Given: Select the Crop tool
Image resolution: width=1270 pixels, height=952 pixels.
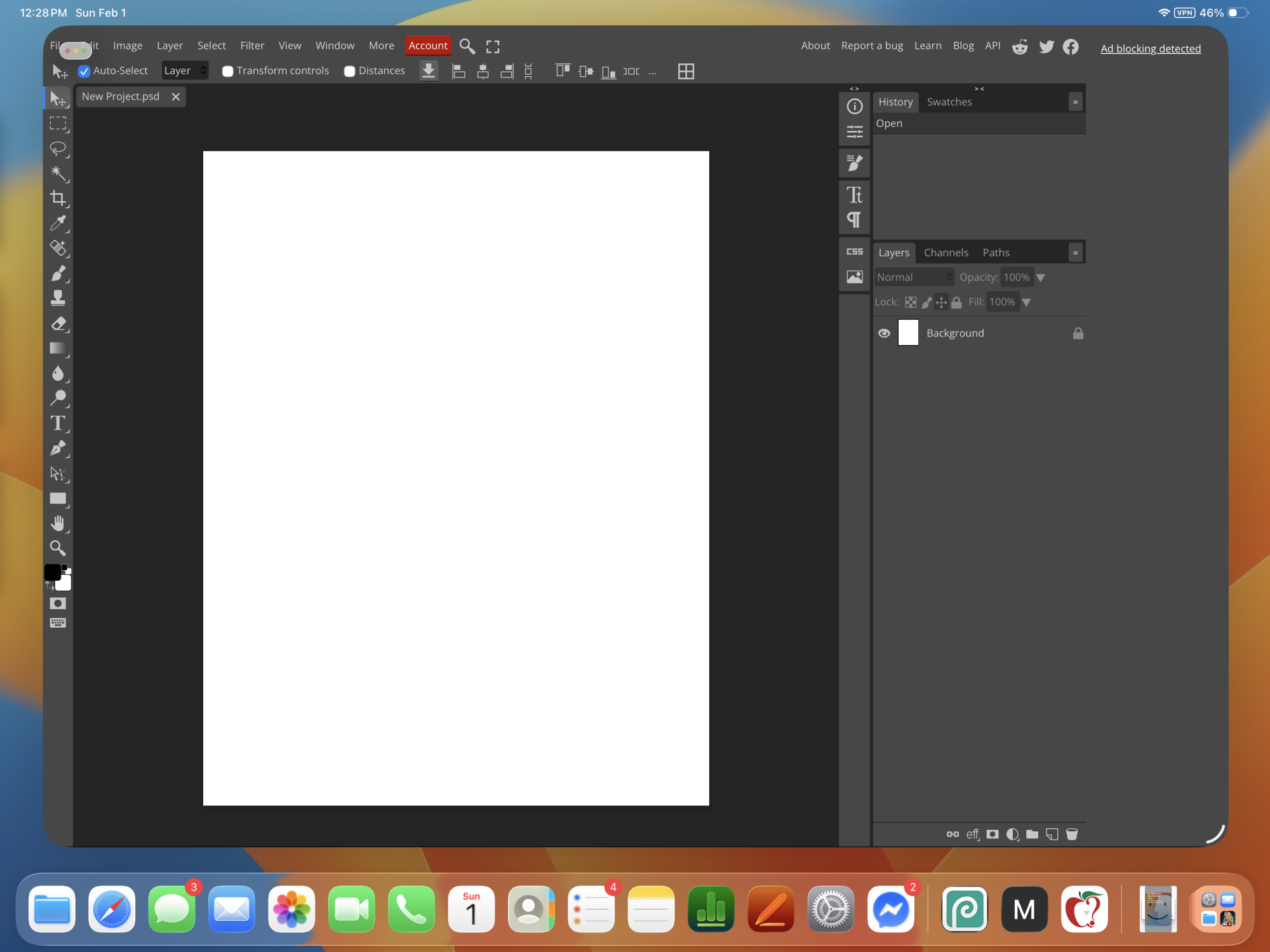Looking at the screenshot, I should point(58,198).
